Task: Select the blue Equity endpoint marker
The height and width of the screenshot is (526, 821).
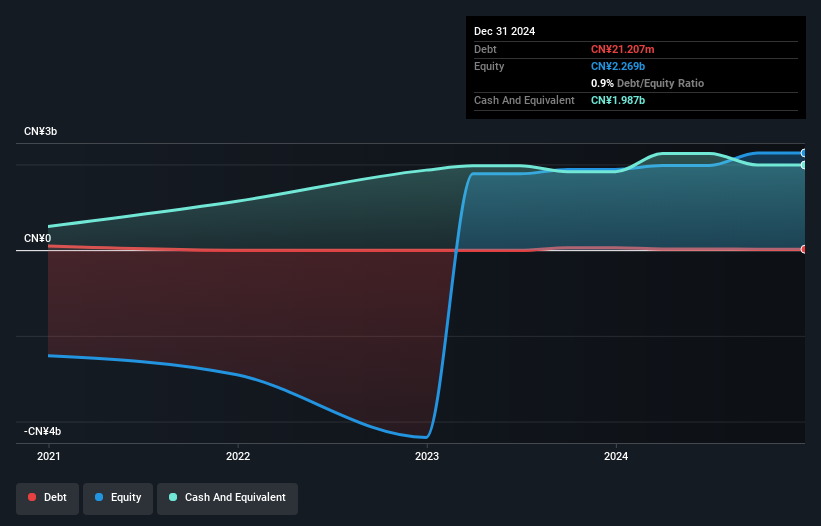Action: point(803,153)
